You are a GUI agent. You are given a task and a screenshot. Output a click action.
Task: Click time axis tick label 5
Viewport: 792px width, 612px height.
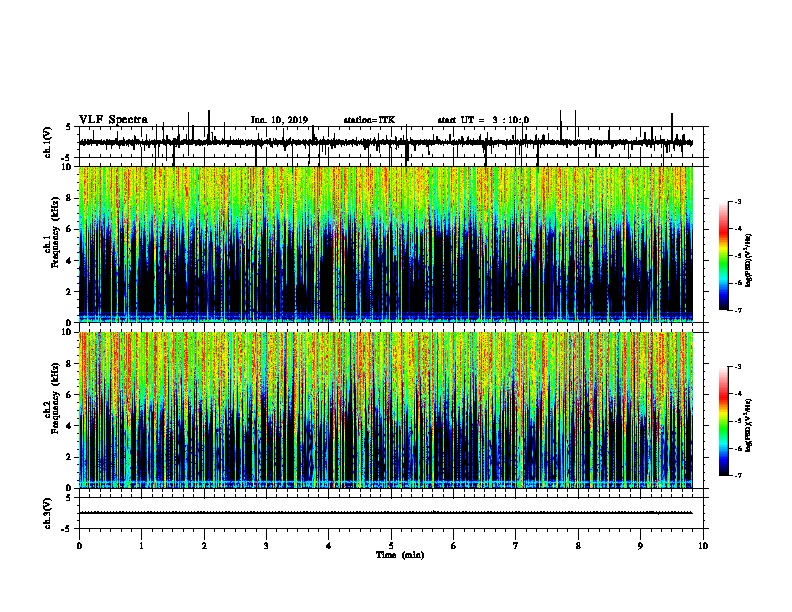click(391, 546)
